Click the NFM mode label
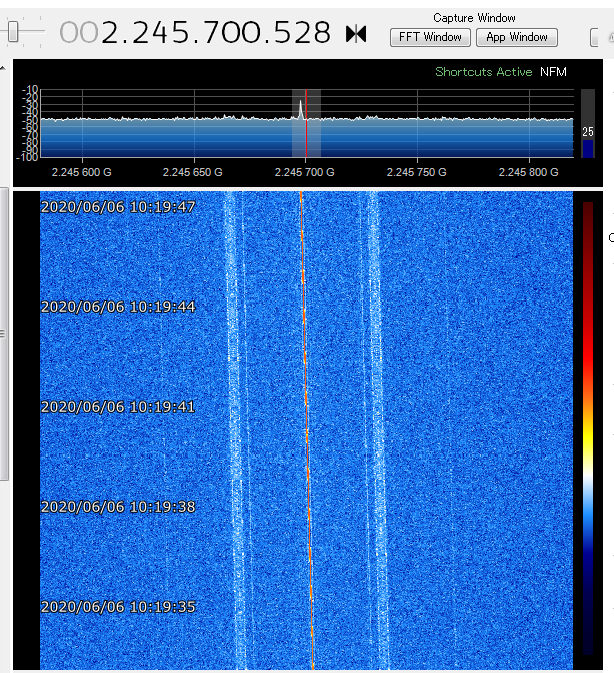This screenshot has height=673, width=614. pos(553,72)
